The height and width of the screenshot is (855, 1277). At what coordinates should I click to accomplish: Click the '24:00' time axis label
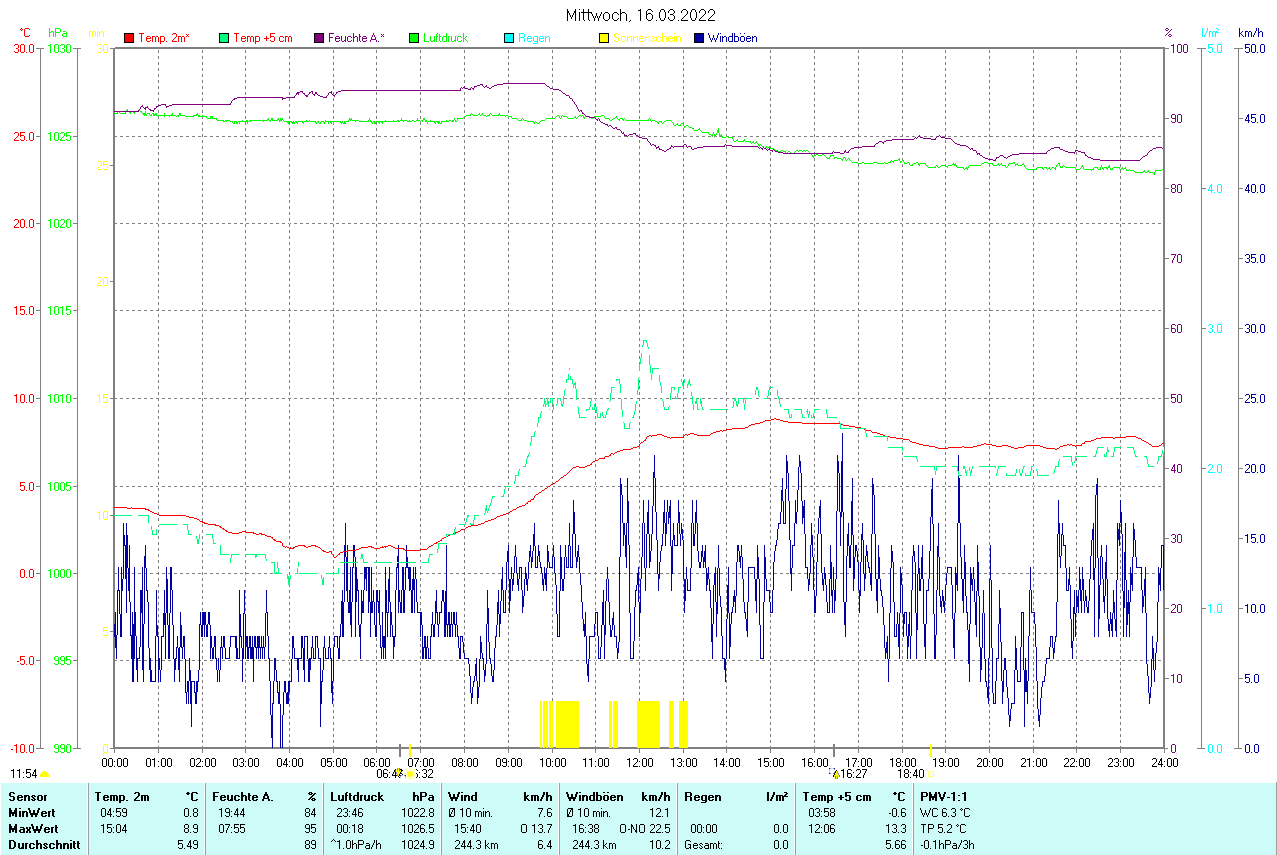click(x=1164, y=763)
